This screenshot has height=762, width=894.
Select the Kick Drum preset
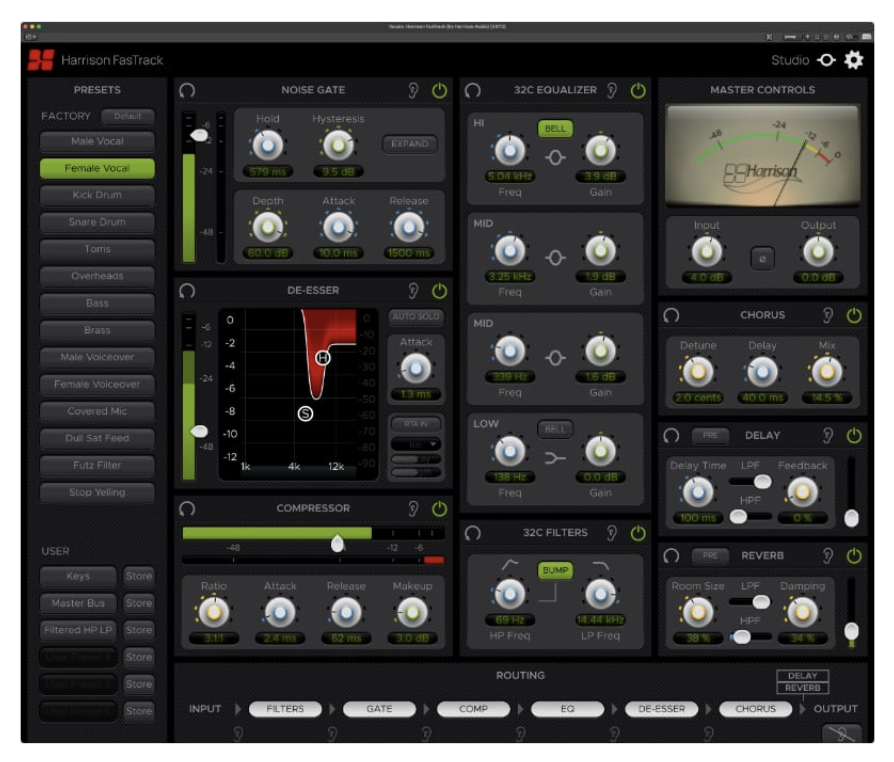point(97,195)
